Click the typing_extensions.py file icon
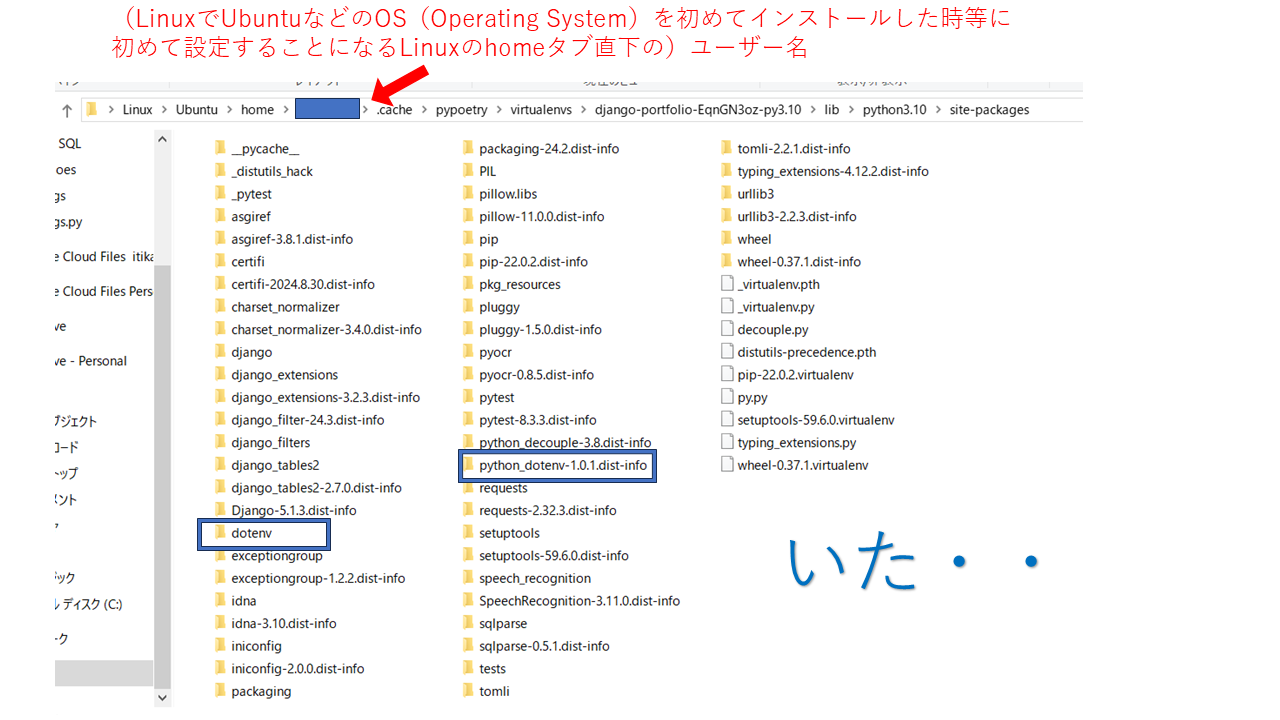 [x=727, y=442]
